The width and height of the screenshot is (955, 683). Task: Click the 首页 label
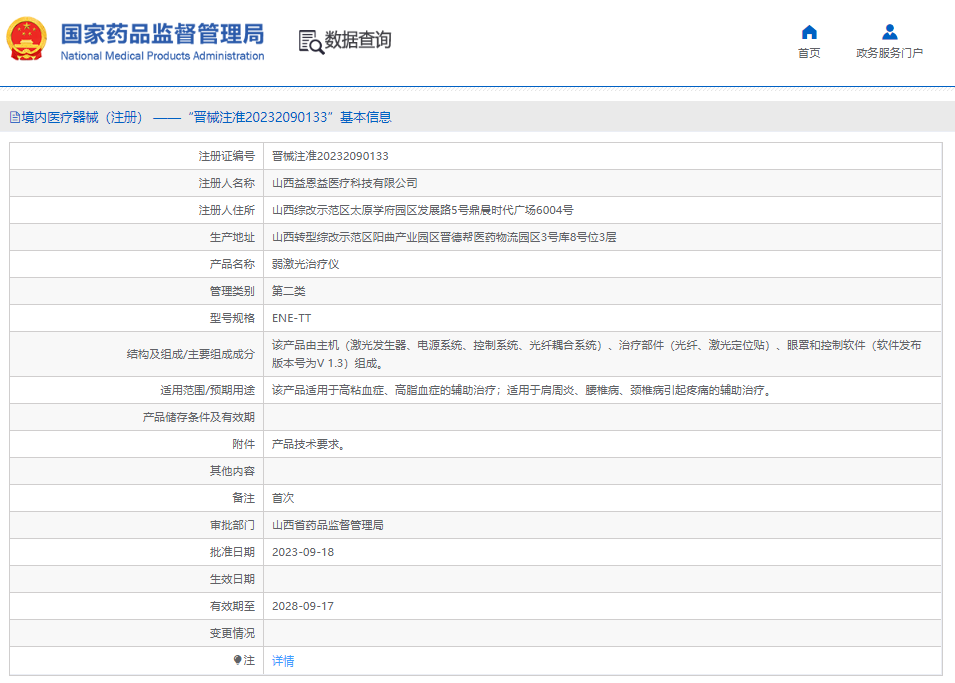[809, 53]
